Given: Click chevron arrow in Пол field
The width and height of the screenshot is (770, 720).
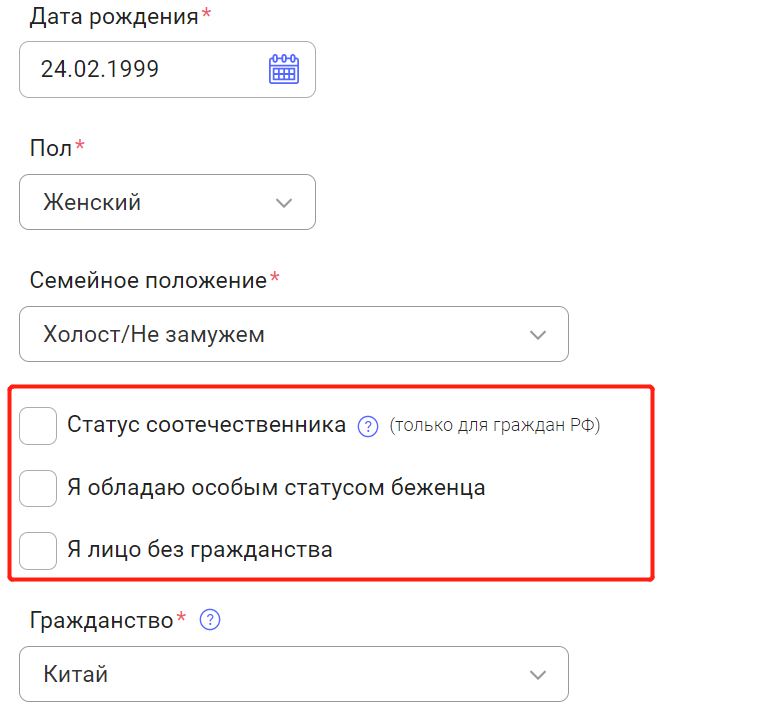Looking at the screenshot, I should tap(284, 203).
